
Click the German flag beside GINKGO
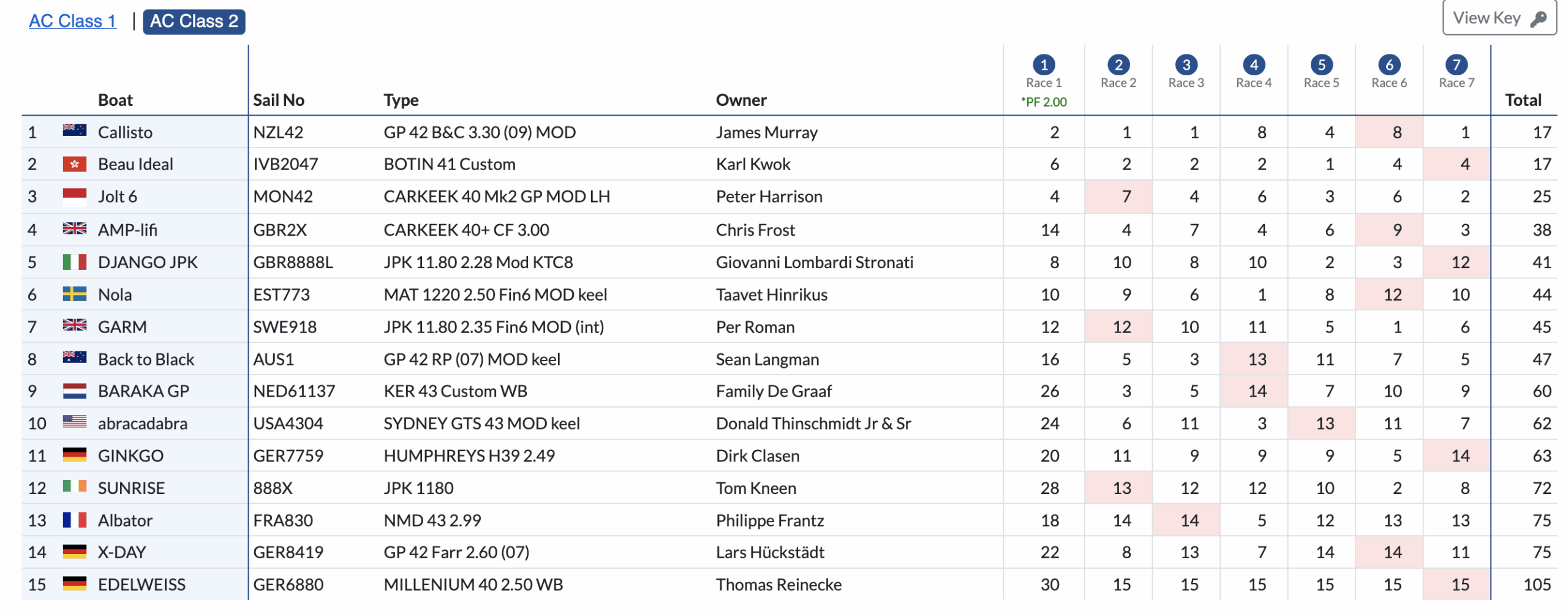click(75, 455)
